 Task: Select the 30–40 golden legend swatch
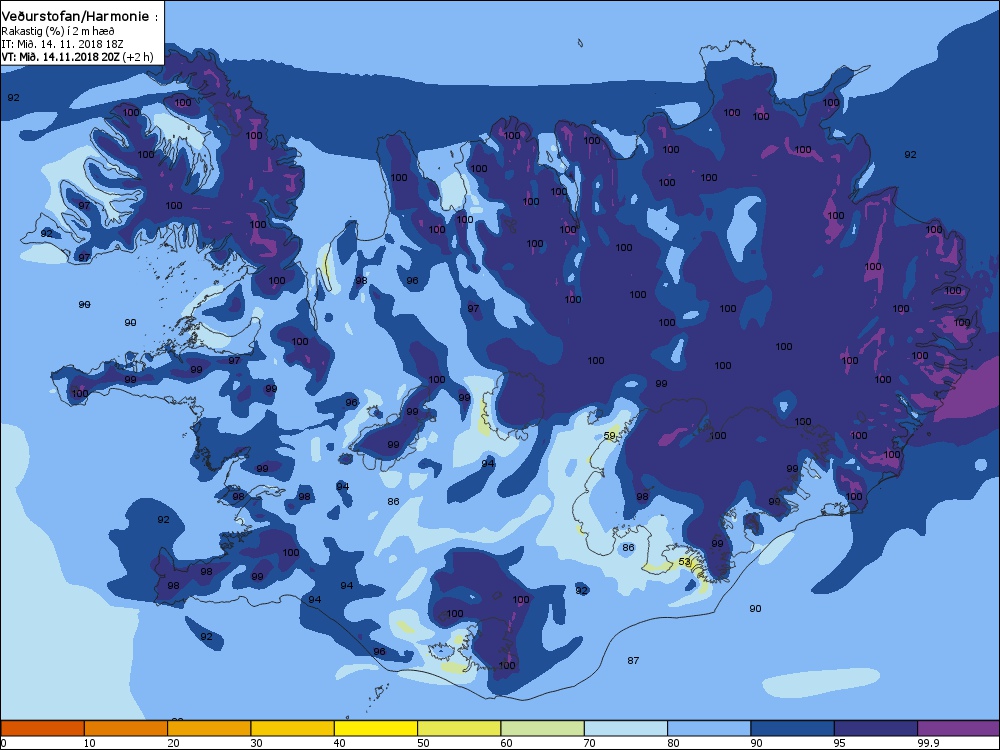pos(293,728)
